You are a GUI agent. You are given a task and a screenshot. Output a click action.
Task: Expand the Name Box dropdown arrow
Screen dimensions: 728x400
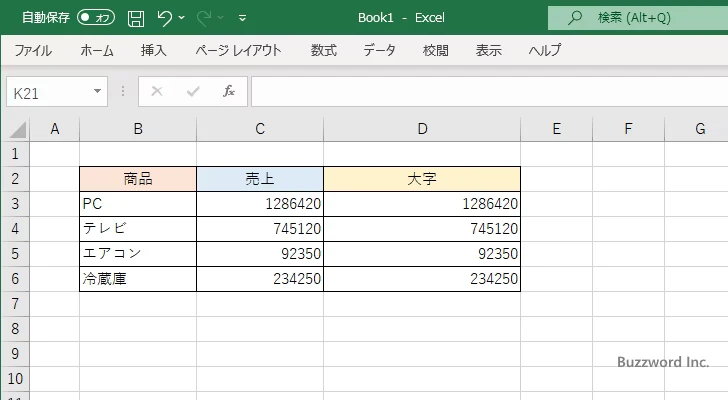coord(98,91)
